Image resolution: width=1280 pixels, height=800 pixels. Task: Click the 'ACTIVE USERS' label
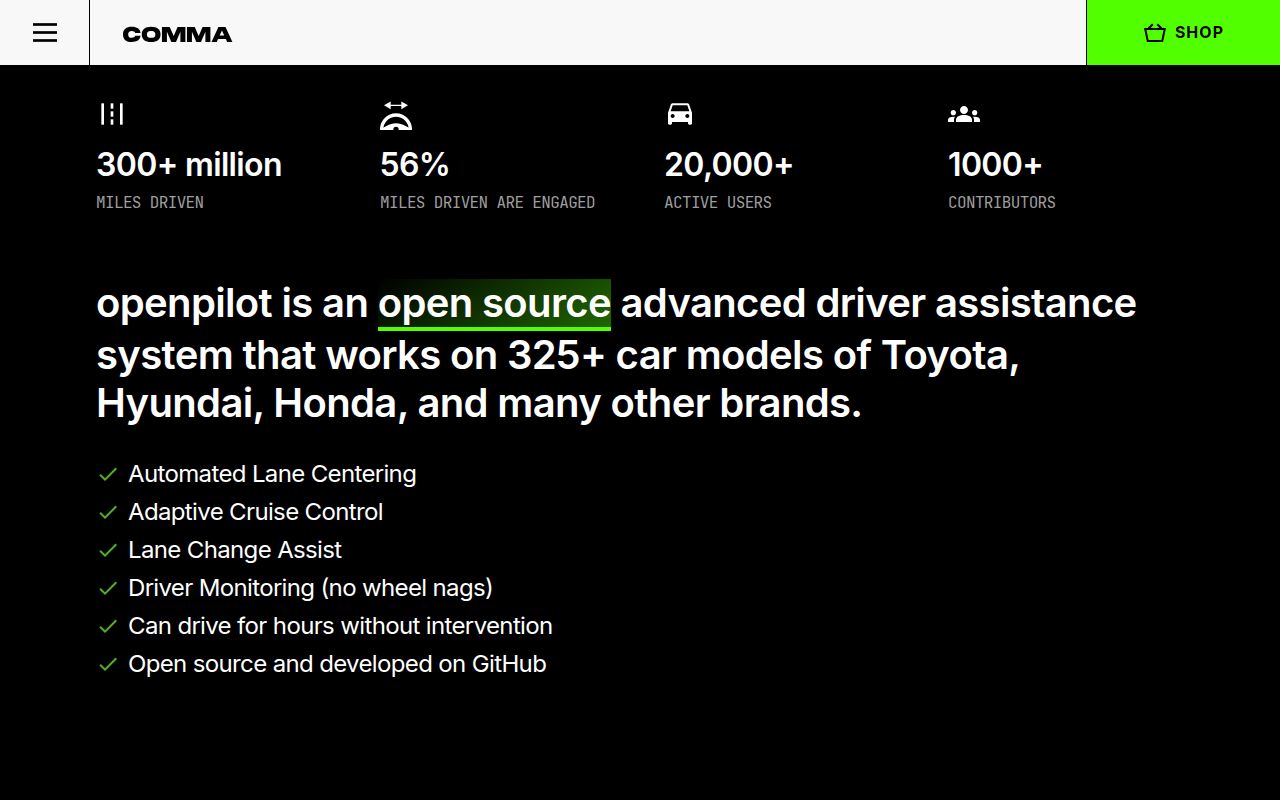pyautogui.click(x=718, y=202)
